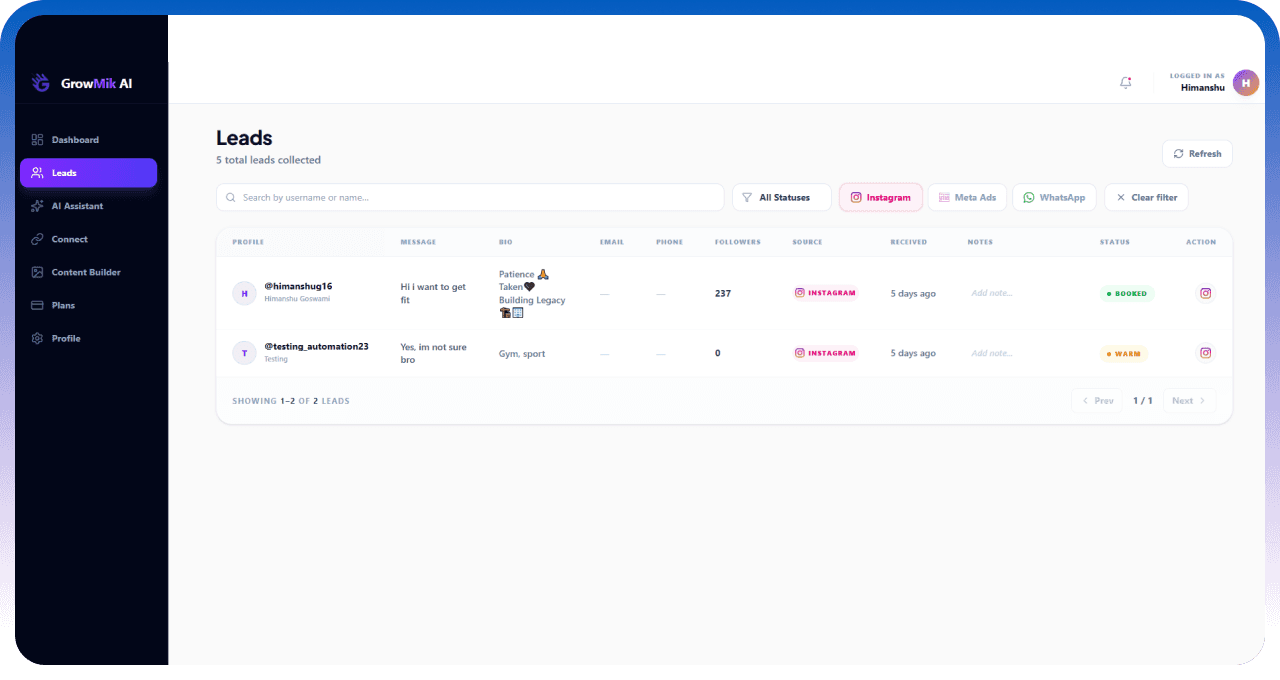Click the Instagram source badge for himanshug16
1280x680 pixels.
point(826,293)
